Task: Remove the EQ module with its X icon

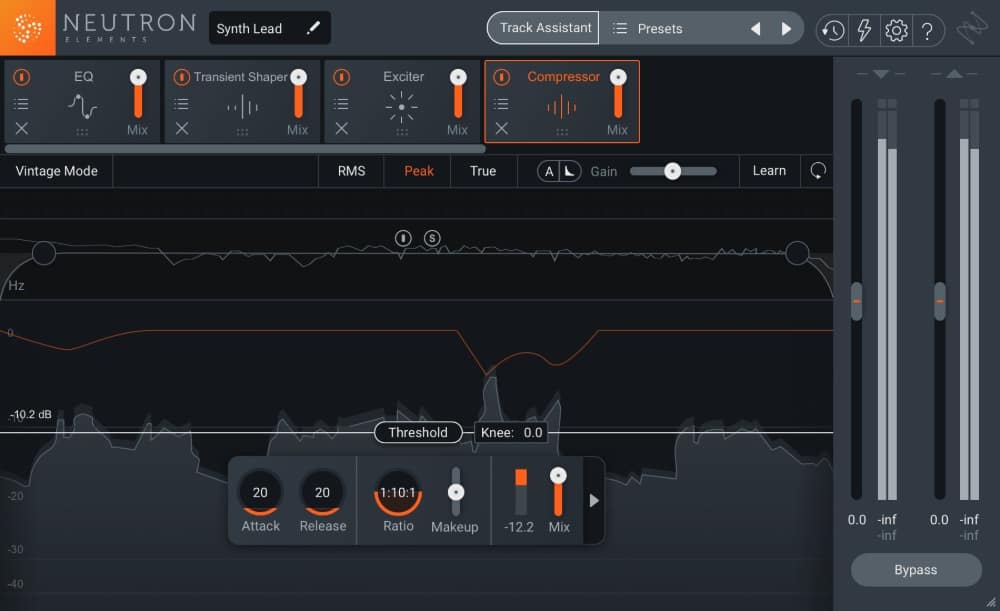Action: 22,128
